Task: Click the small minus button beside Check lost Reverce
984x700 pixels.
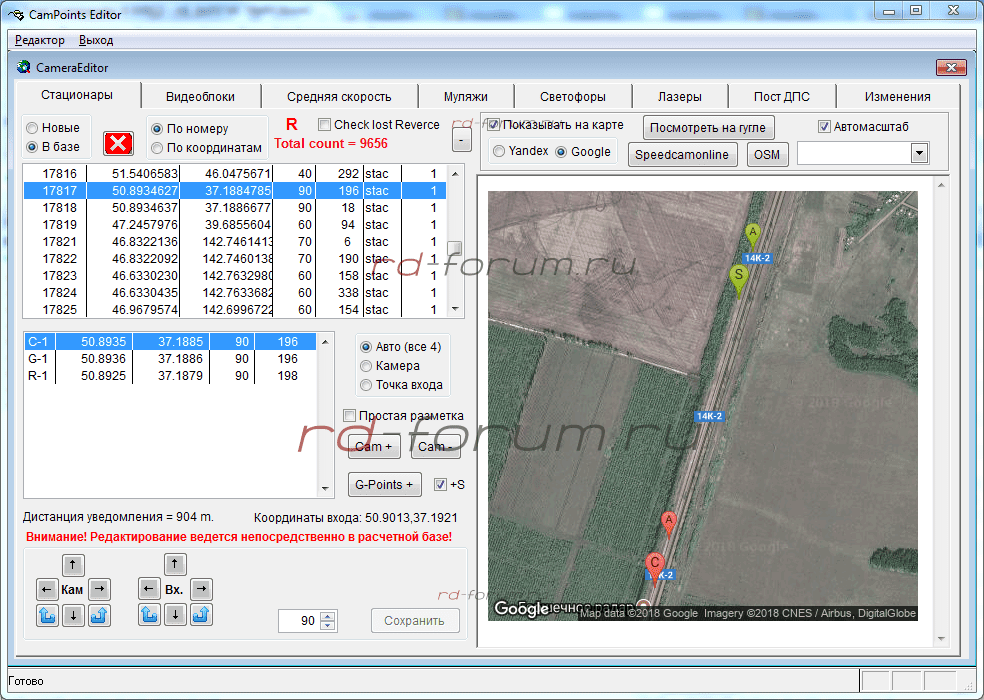Action: coord(461,139)
